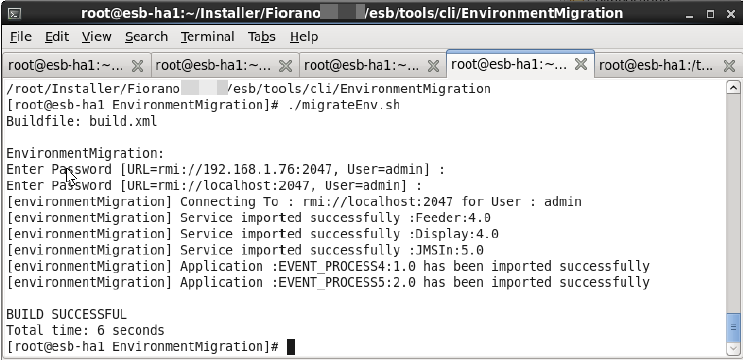Close the last root@esb-ha1:/t... tab

point(729,66)
